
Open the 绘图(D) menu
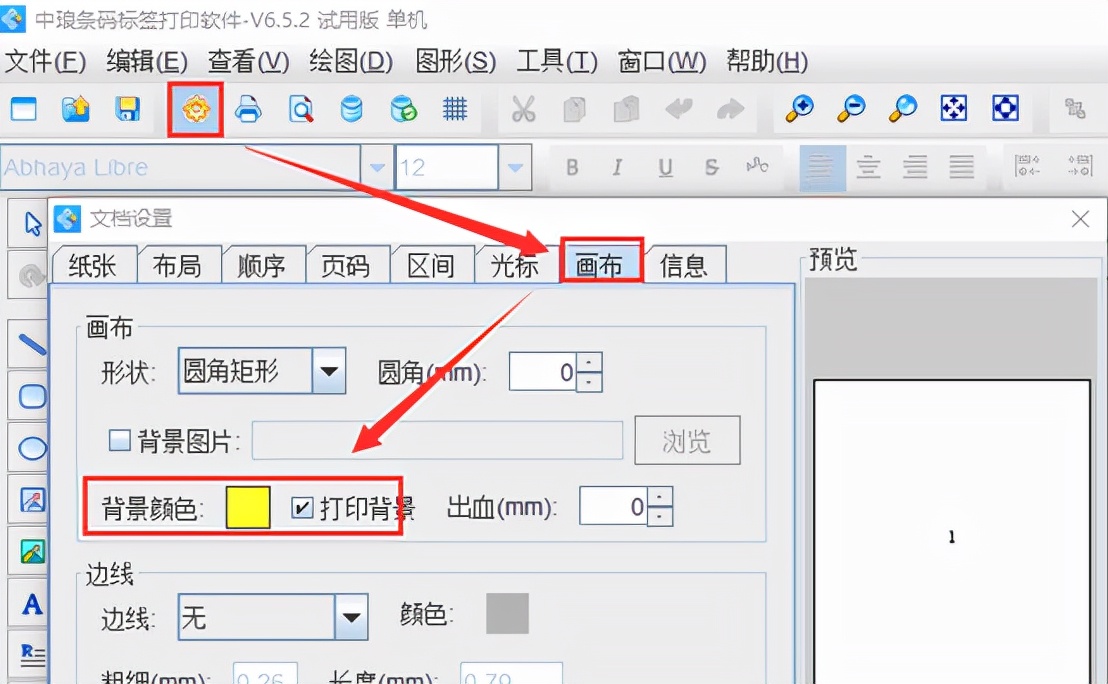pyautogui.click(x=350, y=61)
